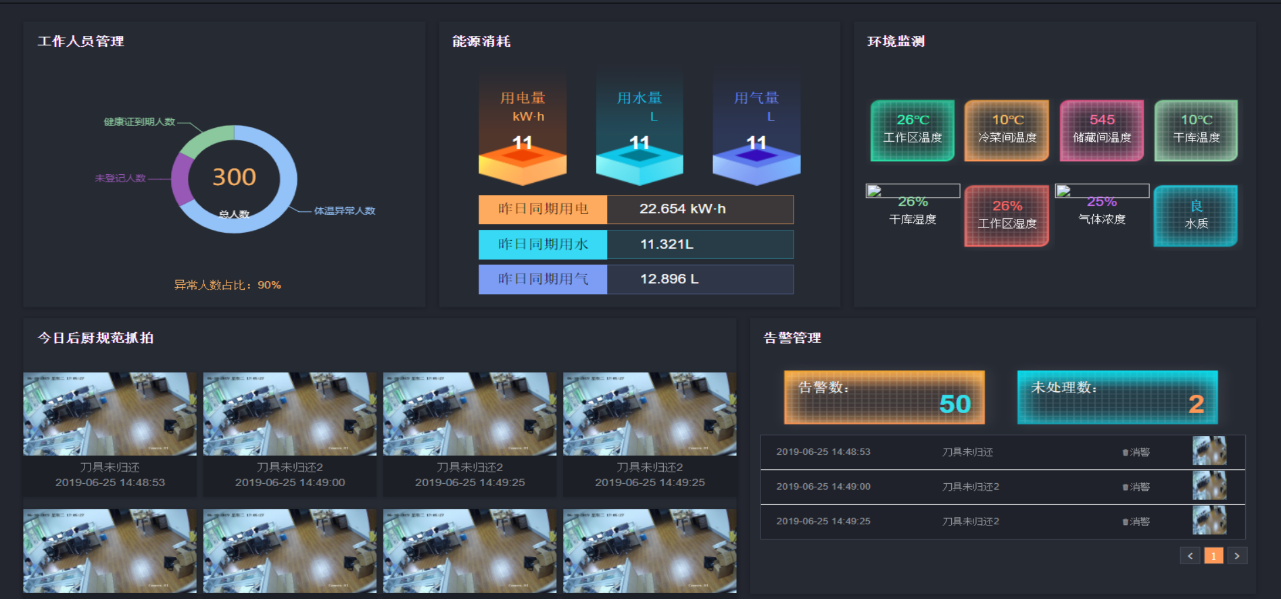Go to the next alarm page
The width and height of the screenshot is (1281, 599).
tap(1237, 556)
